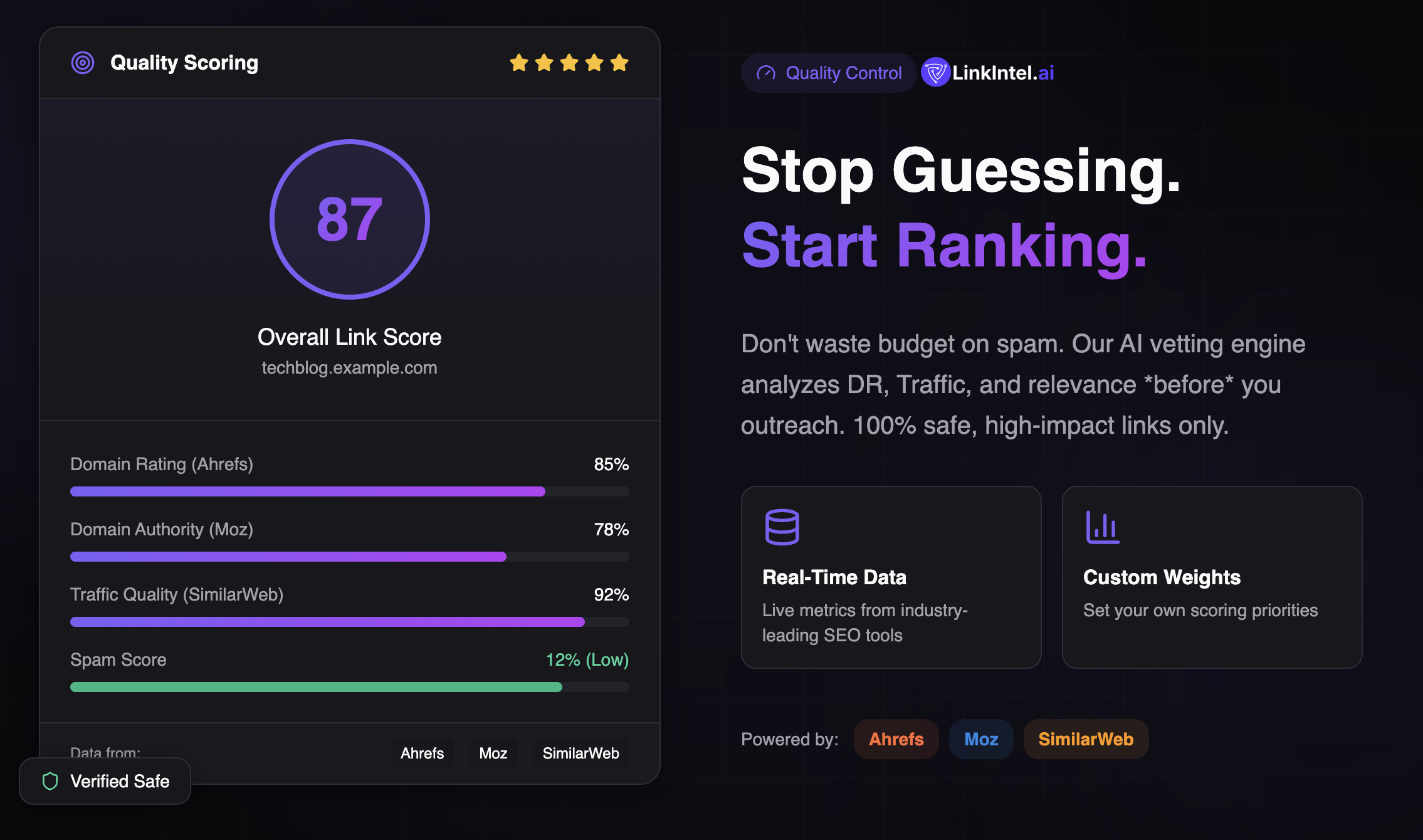Viewport: 1423px width, 840px height.
Task: Click the Traffic Quality progress bar
Action: 349,622
